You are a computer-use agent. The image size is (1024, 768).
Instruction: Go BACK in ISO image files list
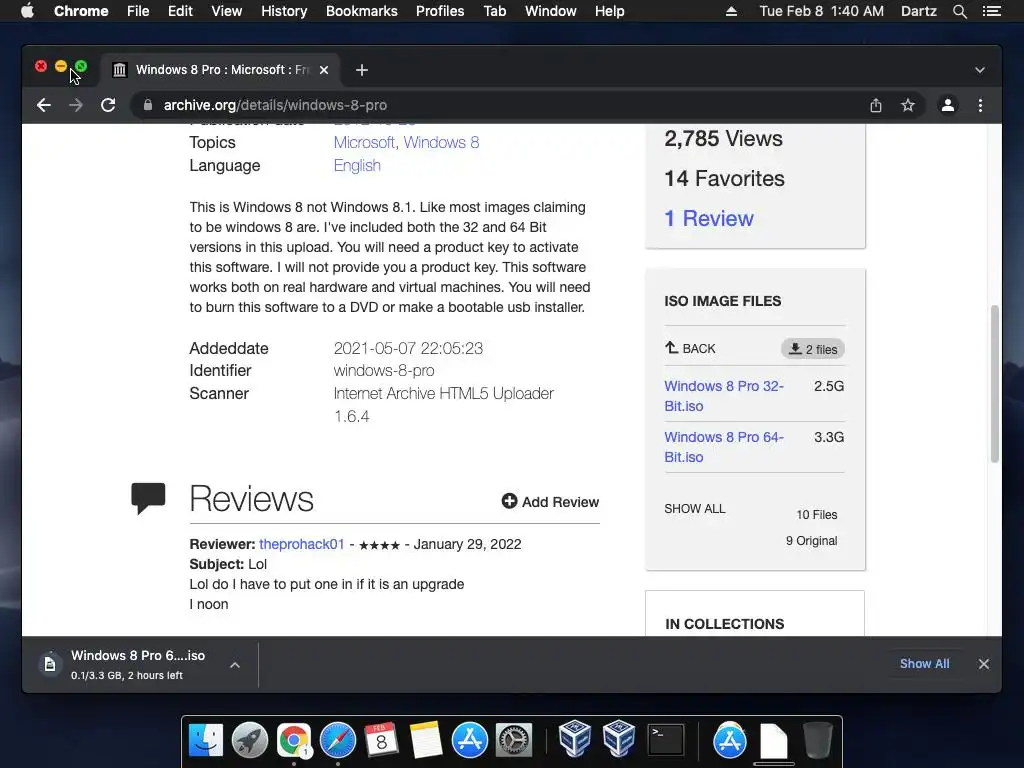690,348
